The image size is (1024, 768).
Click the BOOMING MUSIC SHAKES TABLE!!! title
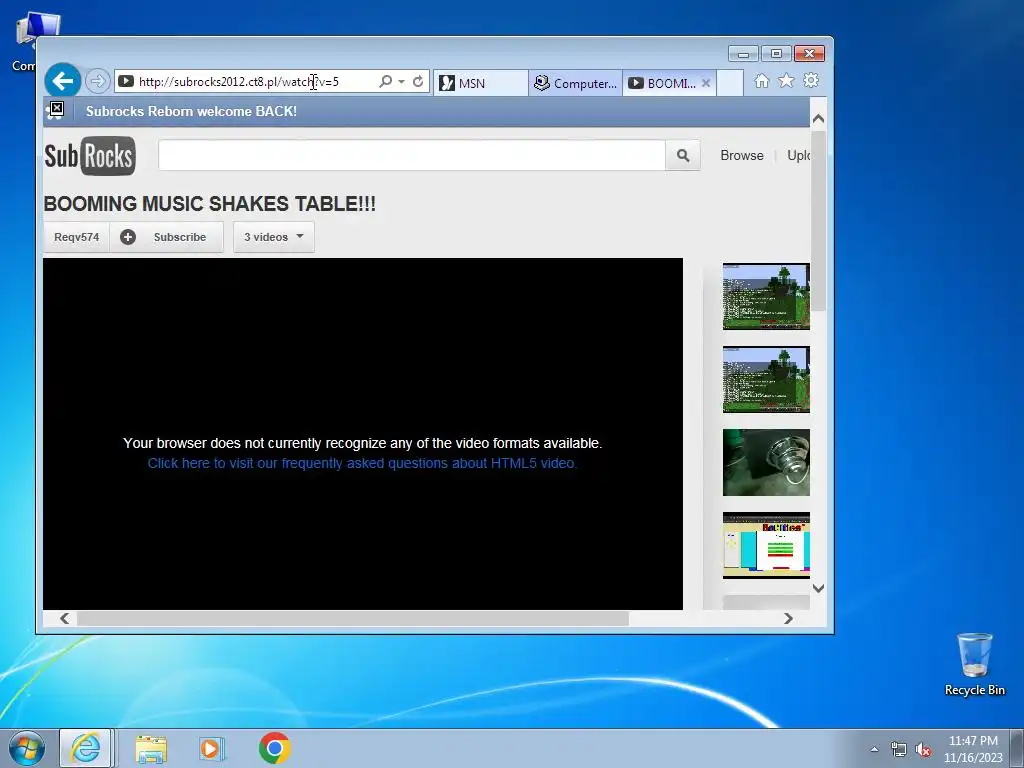click(210, 204)
